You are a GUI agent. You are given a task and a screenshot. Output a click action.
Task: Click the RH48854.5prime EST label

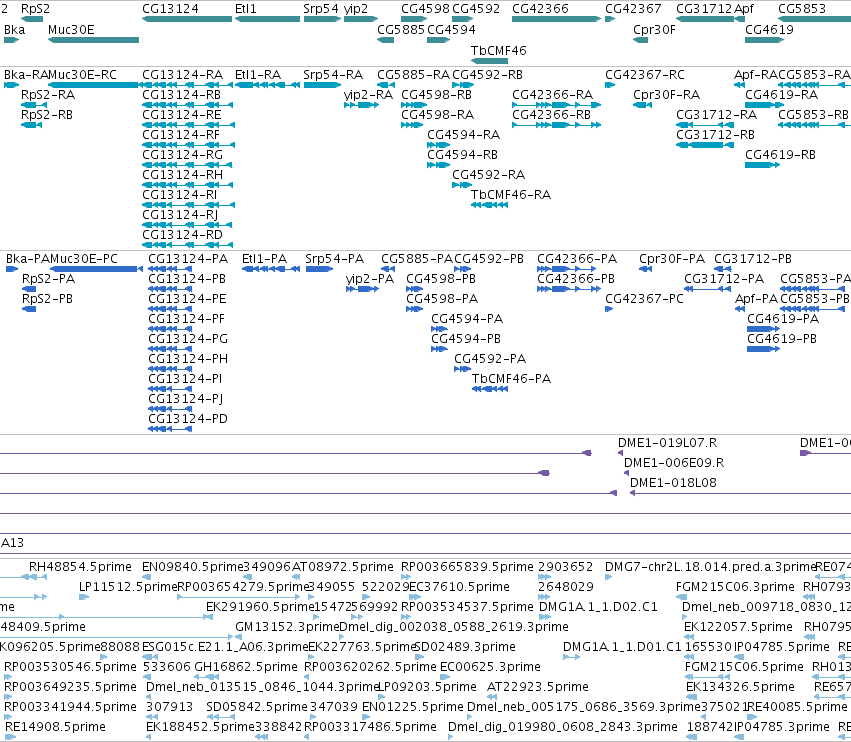point(80,567)
